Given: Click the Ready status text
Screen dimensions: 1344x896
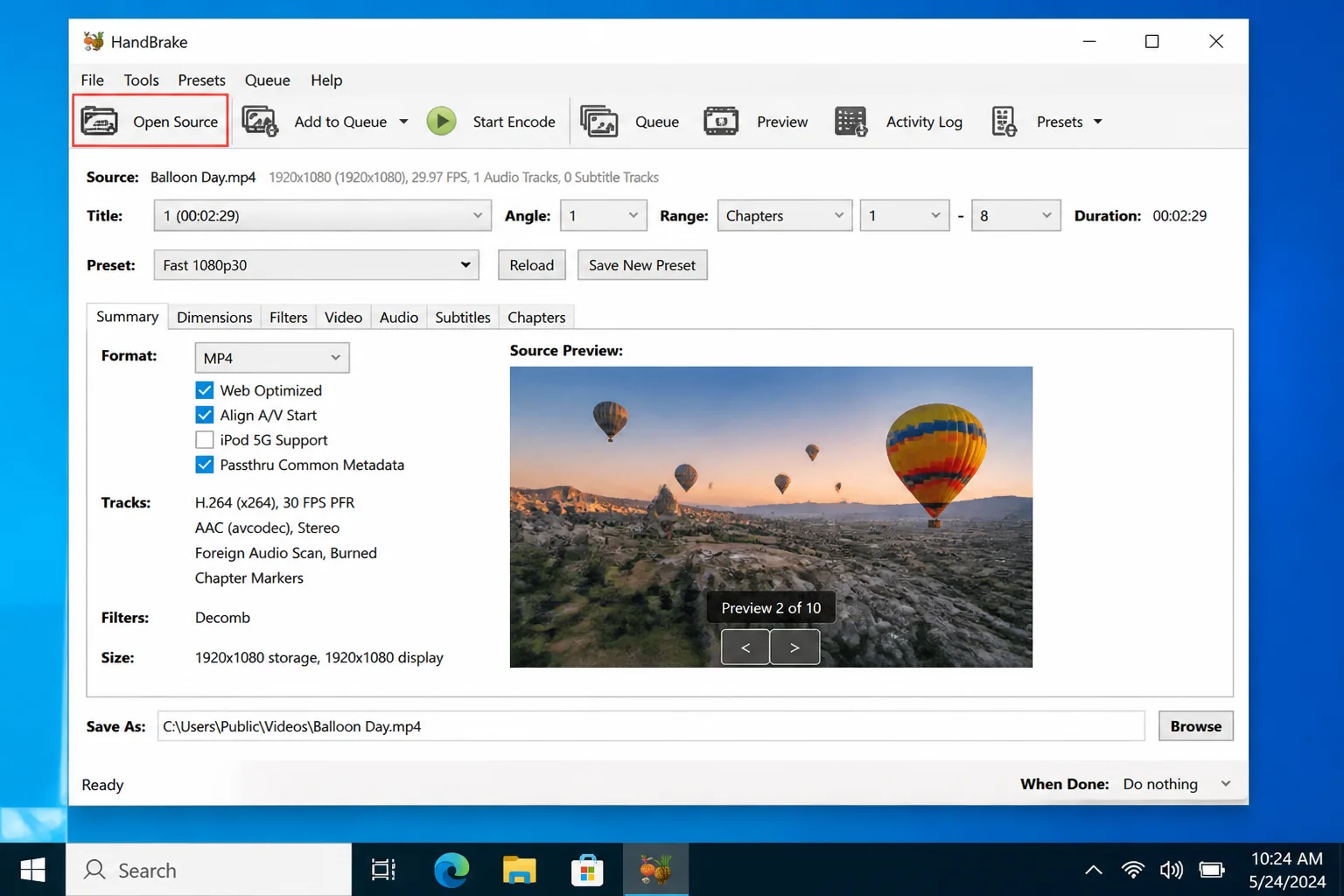Looking at the screenshot, I should (102, 785).
